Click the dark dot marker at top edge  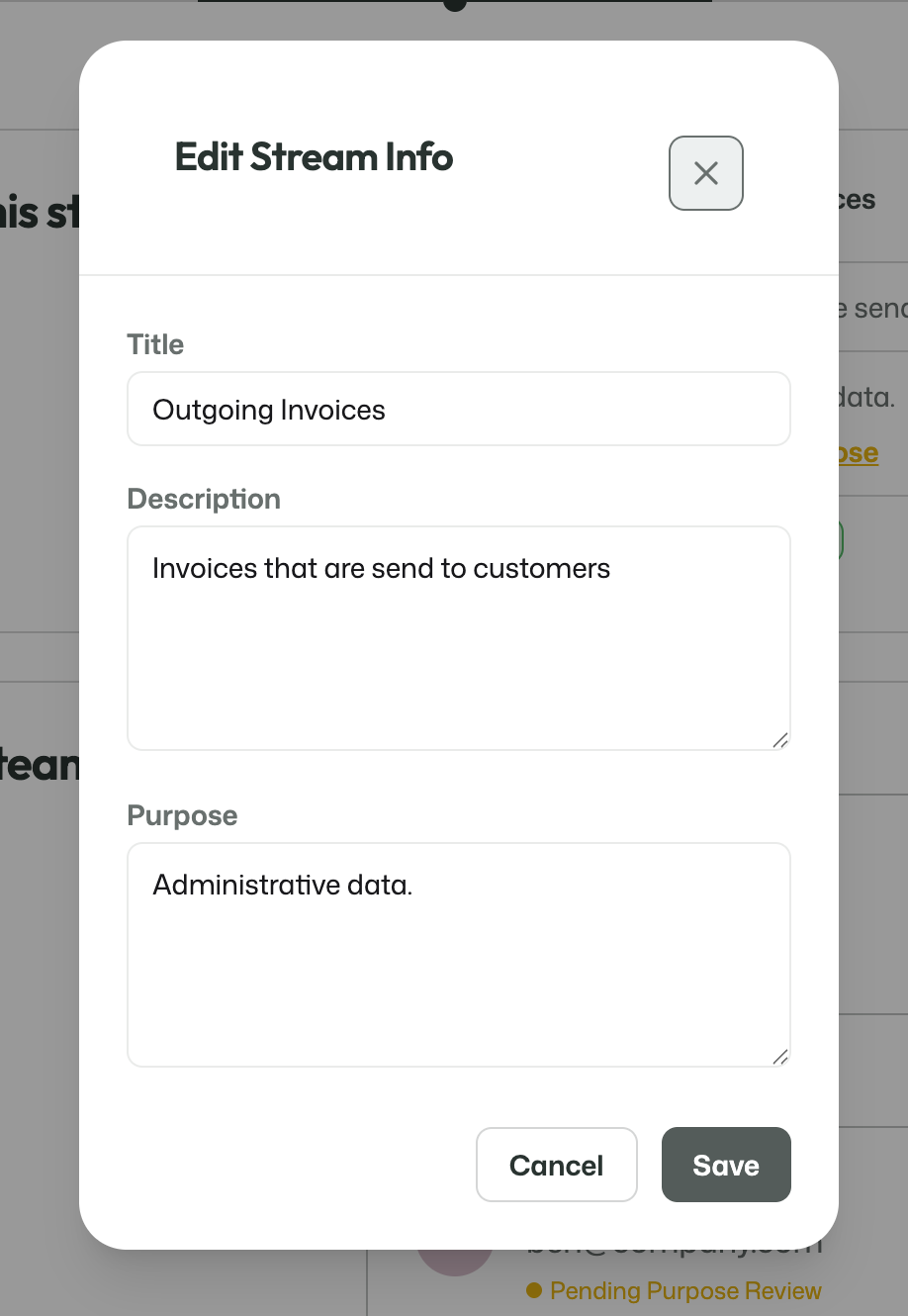tap(455, 4)
